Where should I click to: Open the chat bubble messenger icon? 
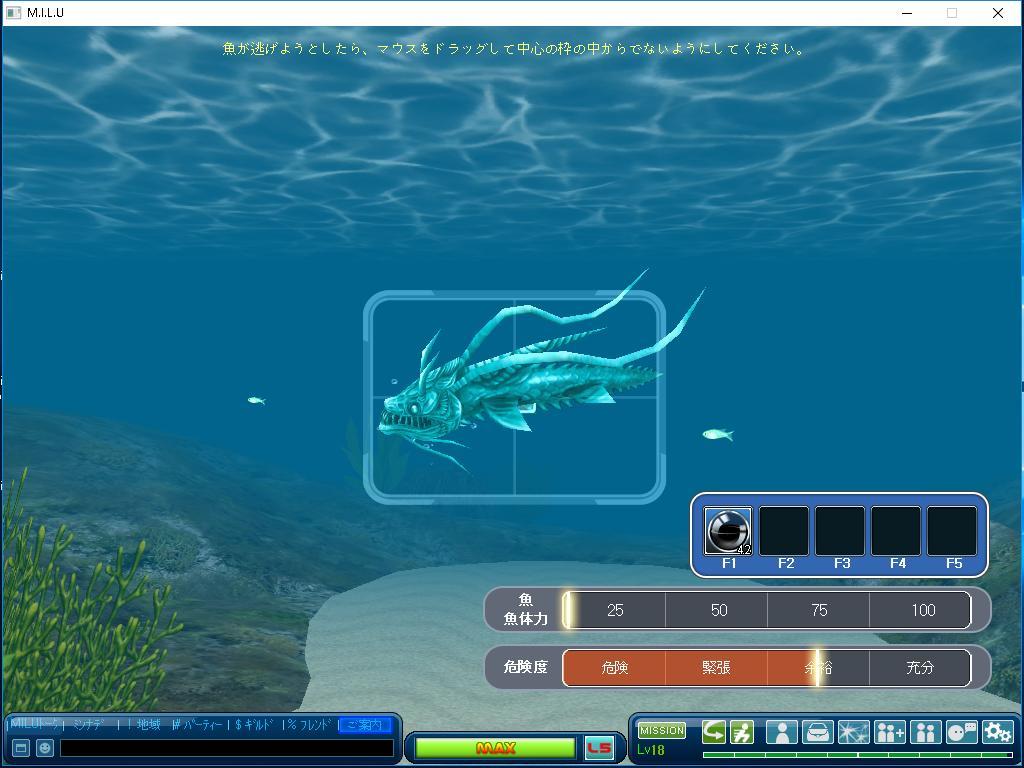point(961,732)
